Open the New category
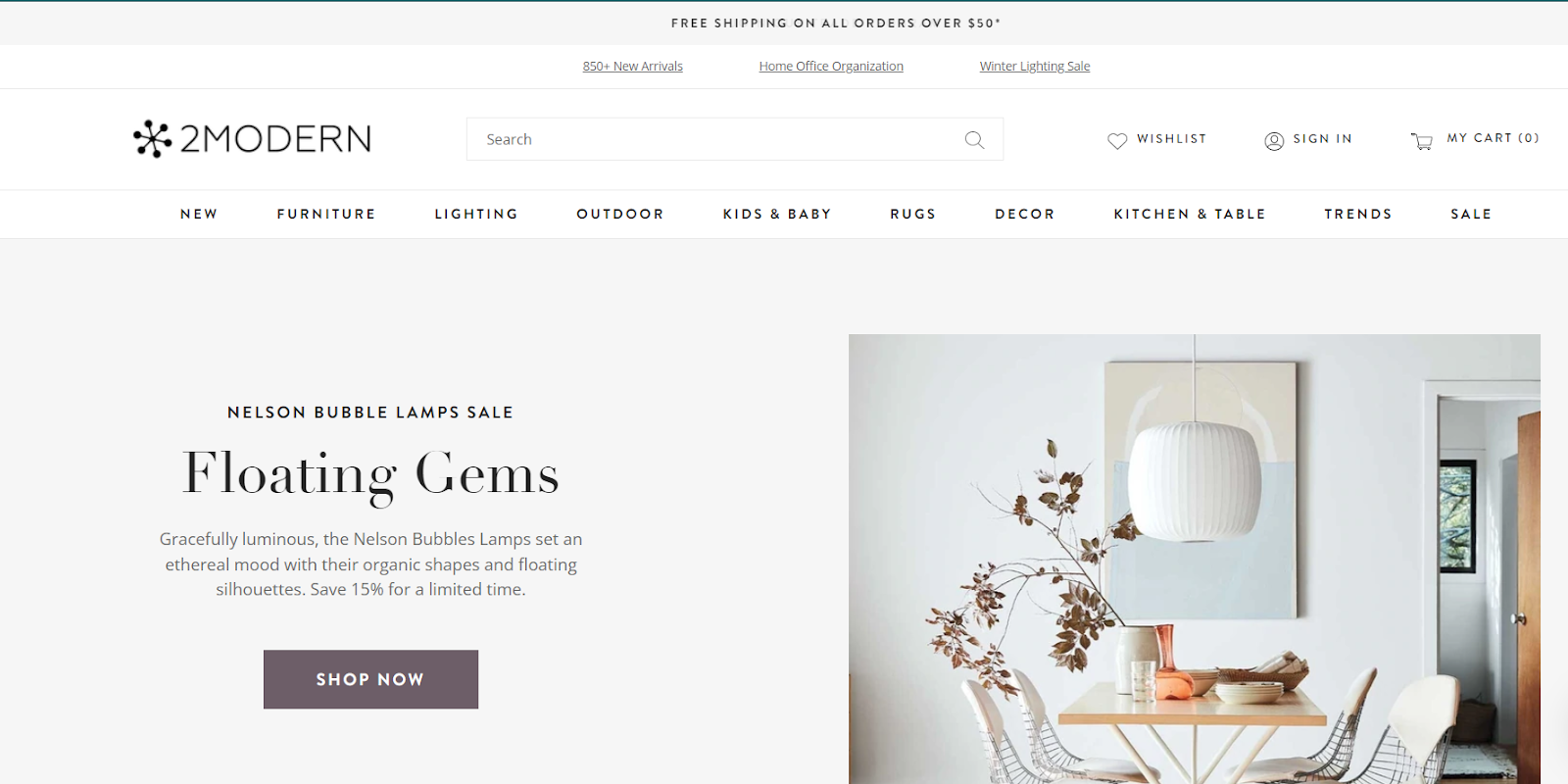Image resolution: width=1568 pixels, height=784 pixels. pos(199,214)
